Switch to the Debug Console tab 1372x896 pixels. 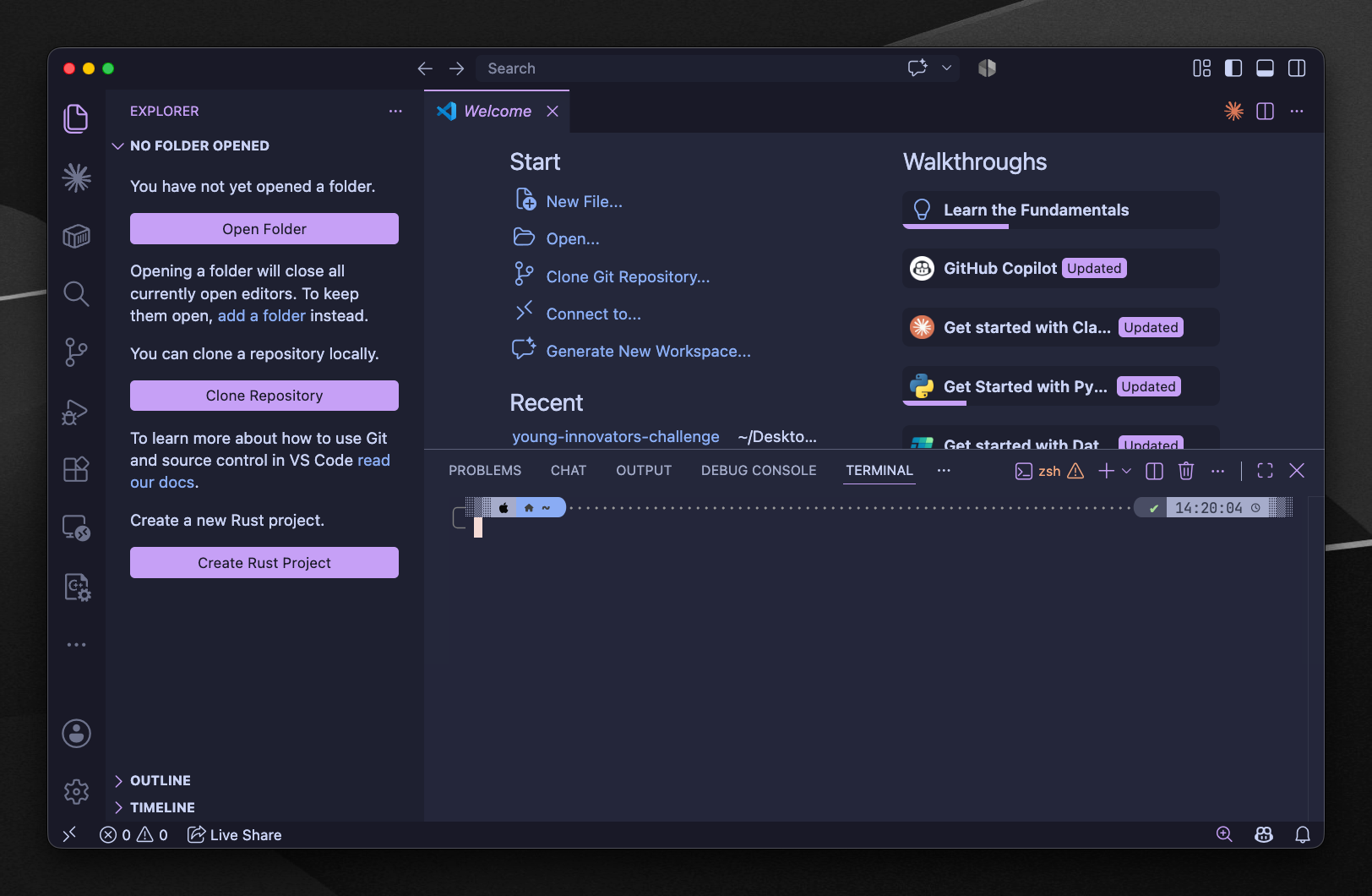(759, 471)
